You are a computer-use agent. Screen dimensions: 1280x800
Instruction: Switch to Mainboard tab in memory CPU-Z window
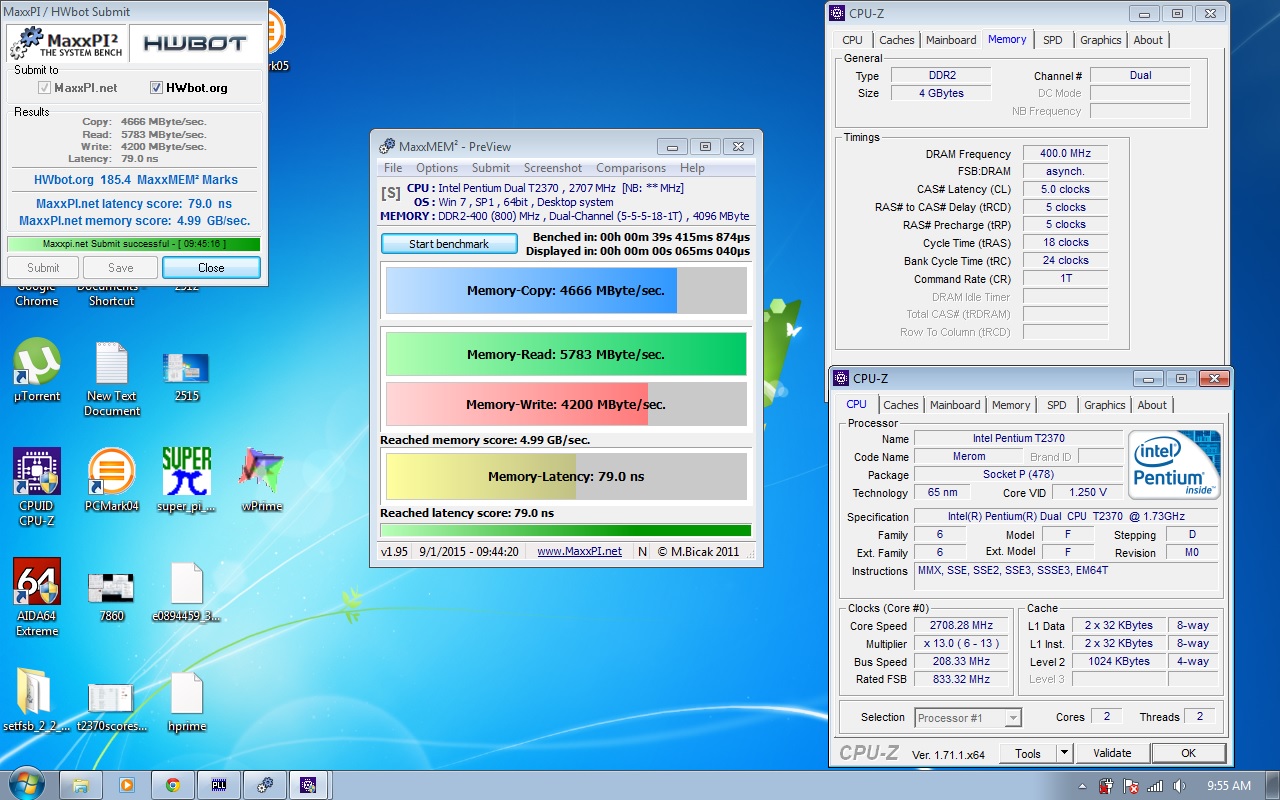click(x=951, y=40)
